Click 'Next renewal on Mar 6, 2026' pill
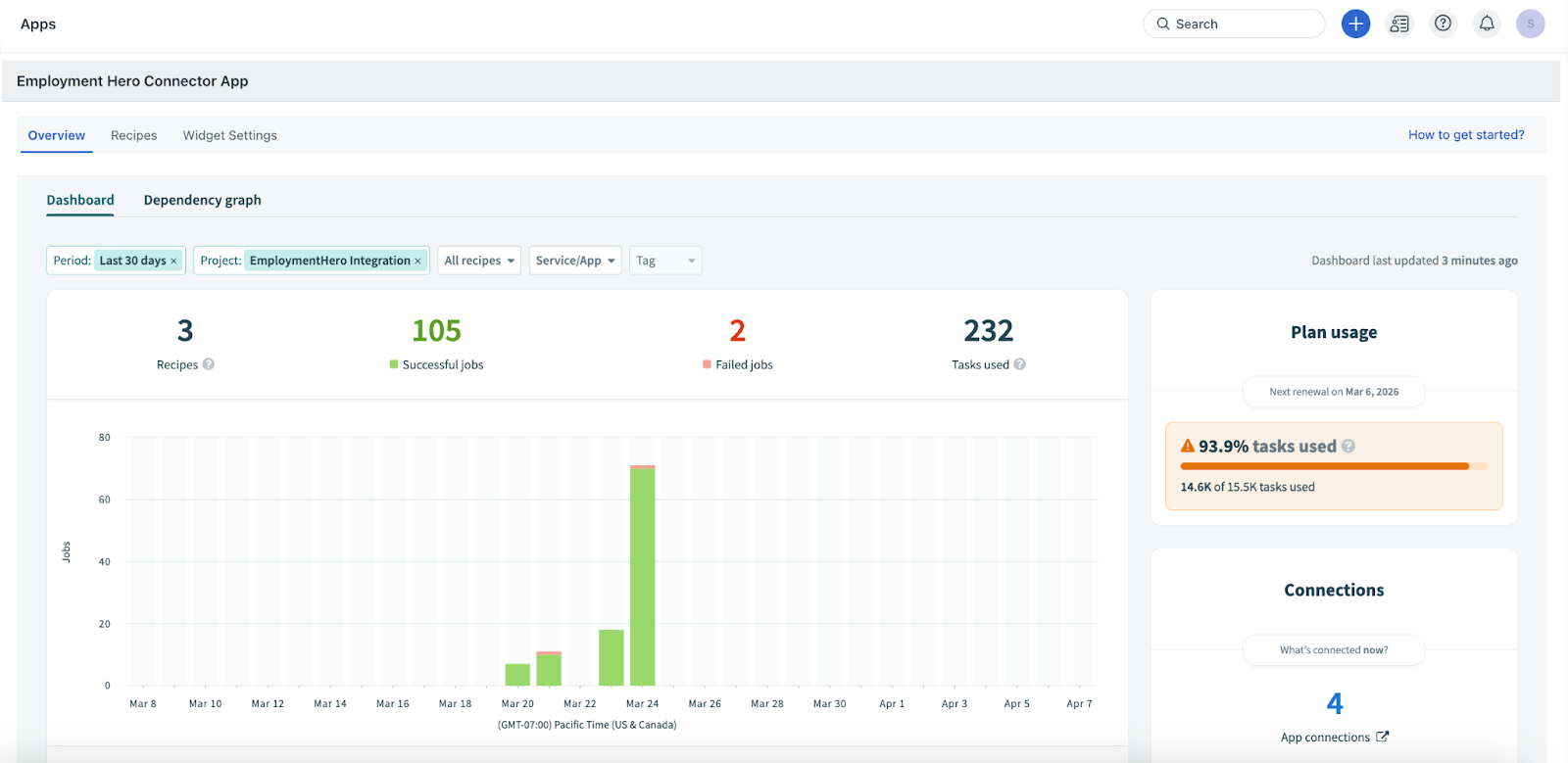 click(x=1334, y=392)
